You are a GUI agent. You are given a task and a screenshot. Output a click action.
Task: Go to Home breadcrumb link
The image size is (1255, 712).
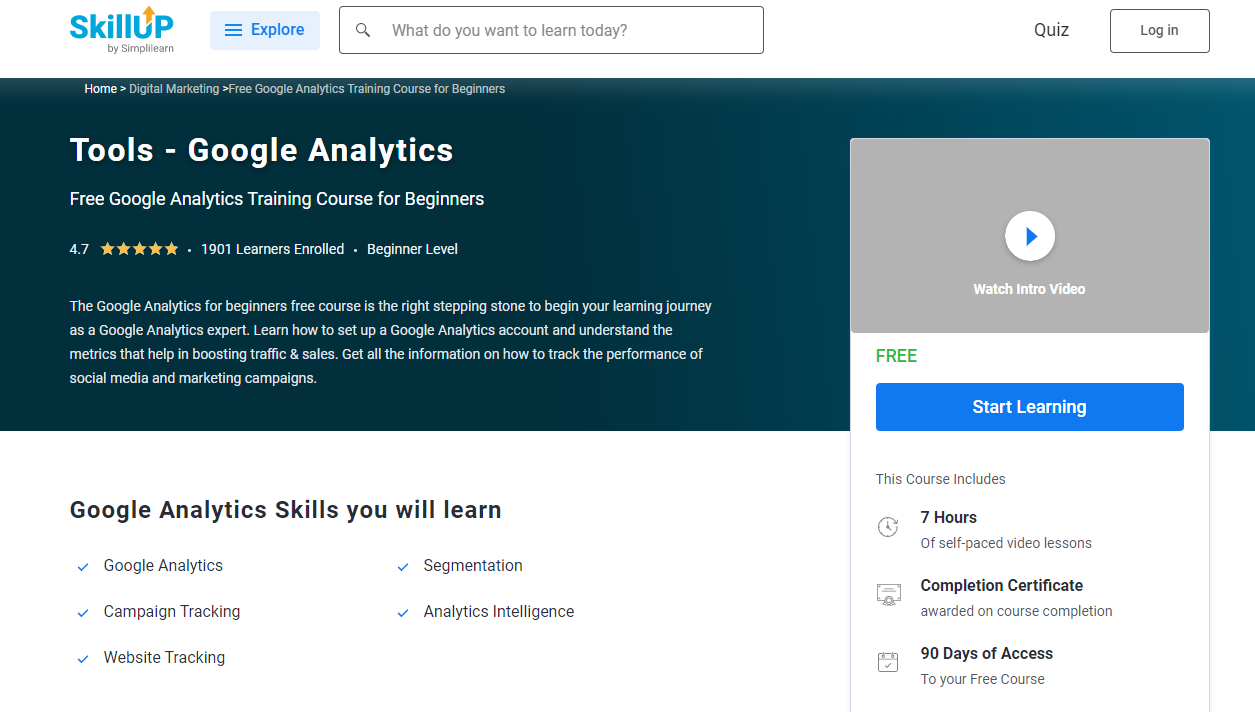(101, 89)
